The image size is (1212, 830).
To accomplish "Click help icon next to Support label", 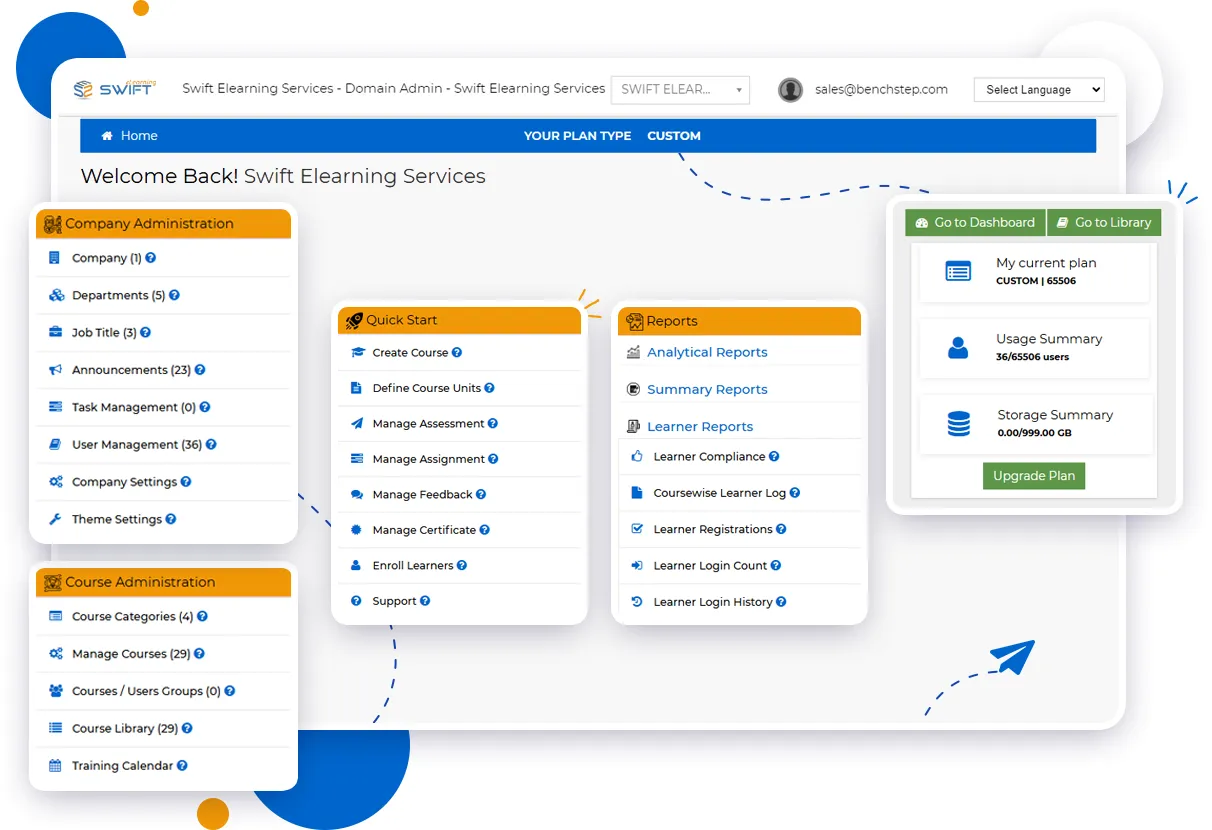I will click(x=425, y=601).
